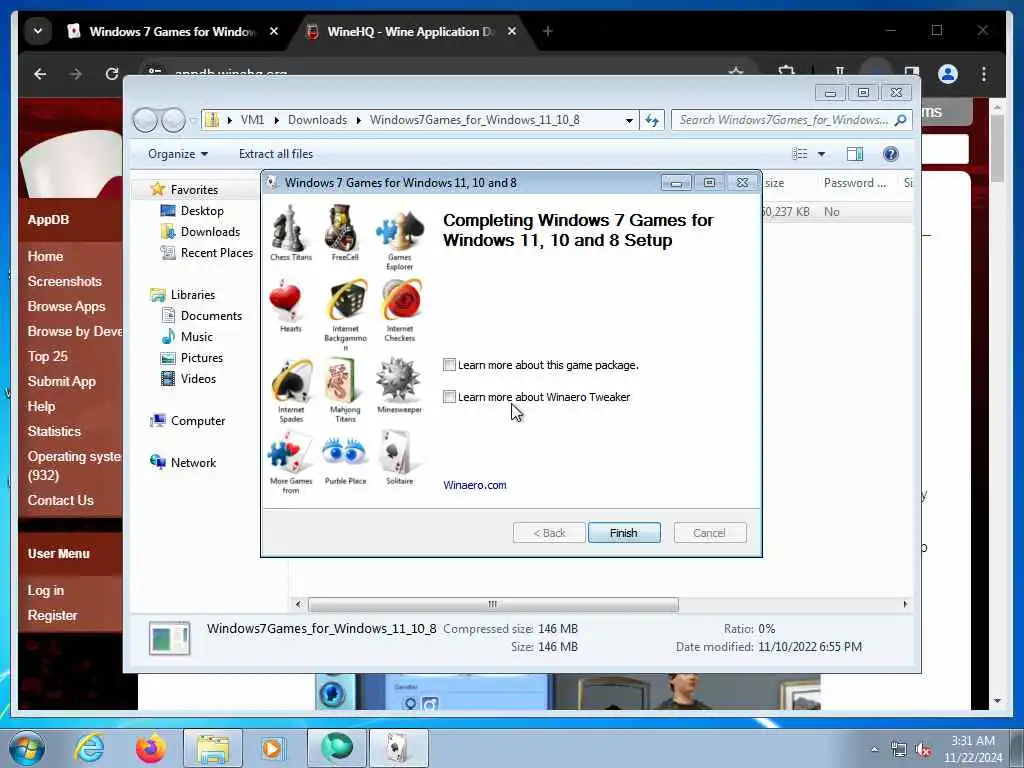Open the view options dropdown arrow

[x=822, y=154]
